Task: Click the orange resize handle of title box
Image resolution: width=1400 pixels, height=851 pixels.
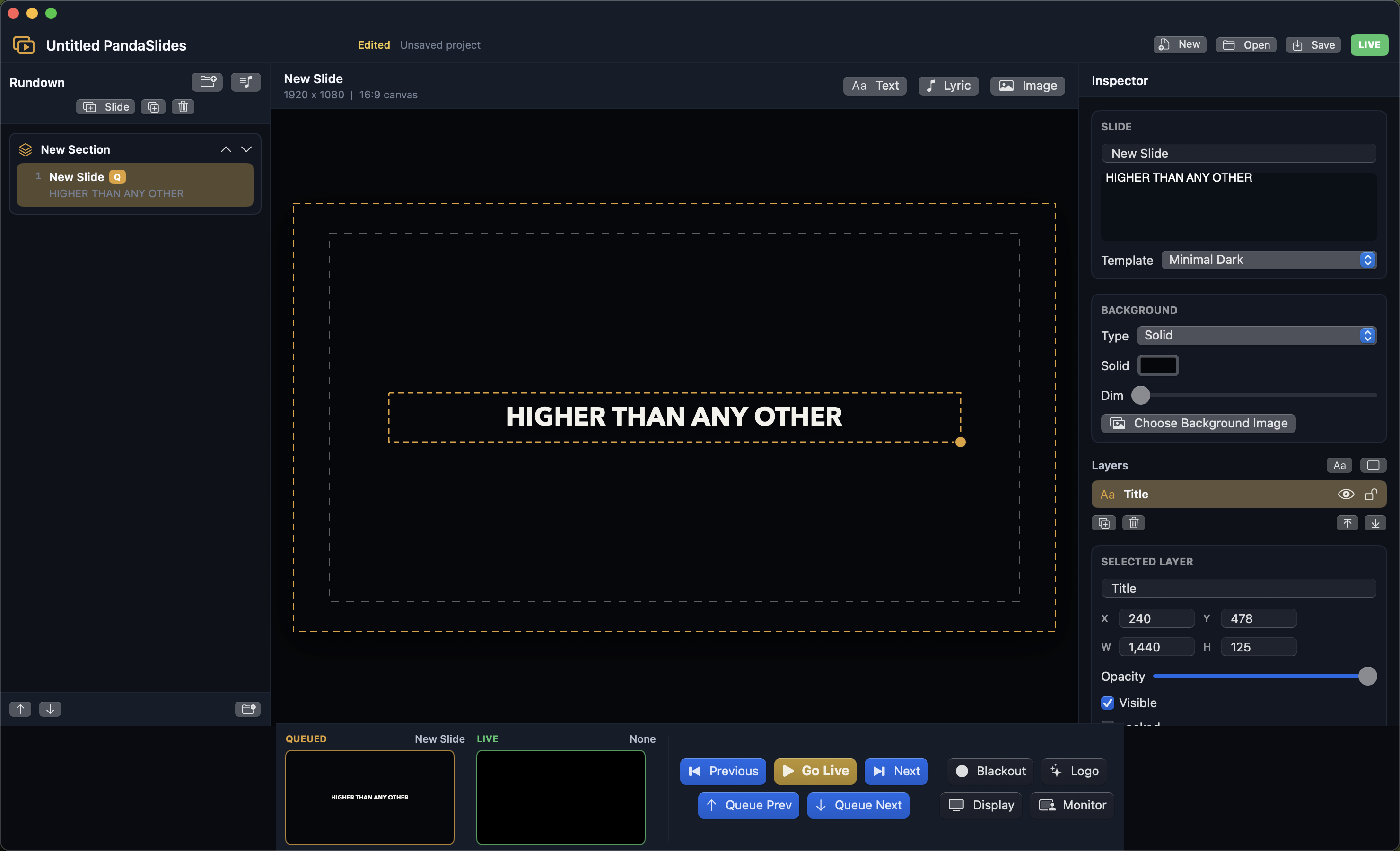Action: [960, 442]
